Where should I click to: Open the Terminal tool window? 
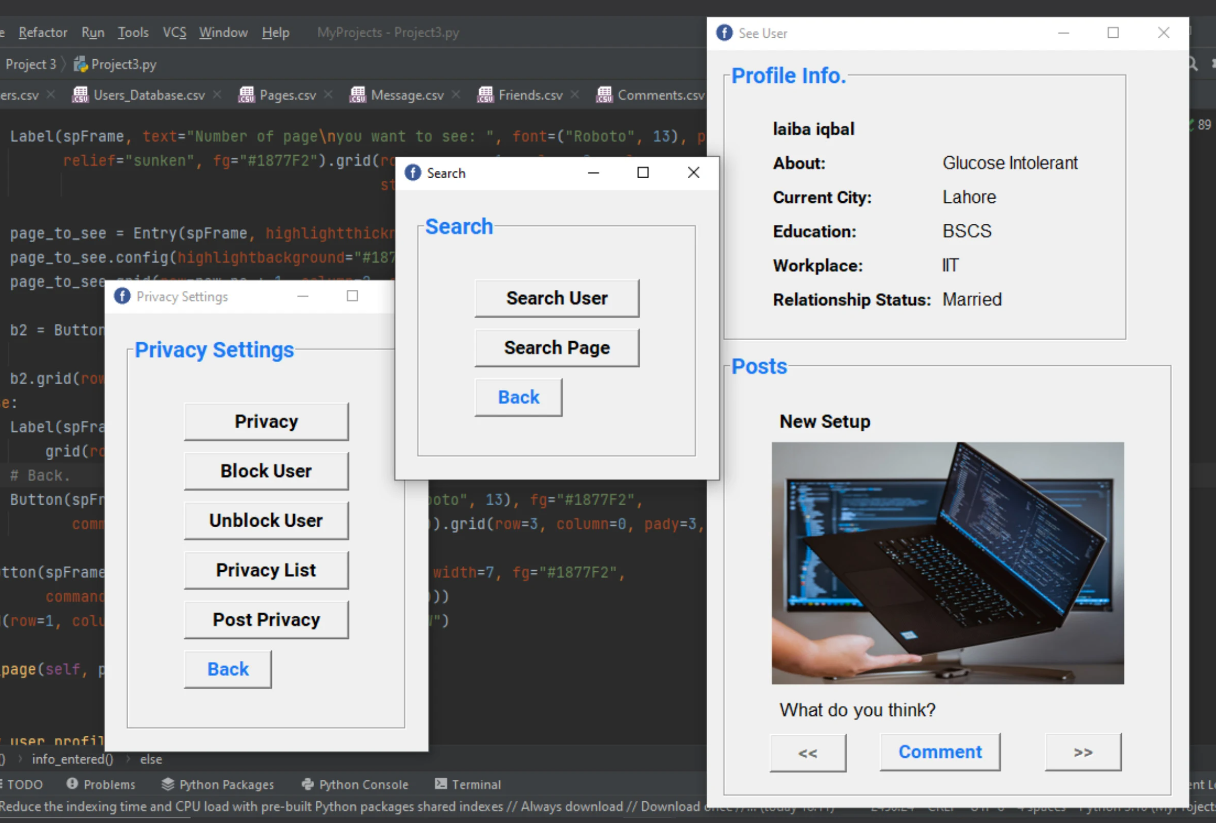(468, 785)
